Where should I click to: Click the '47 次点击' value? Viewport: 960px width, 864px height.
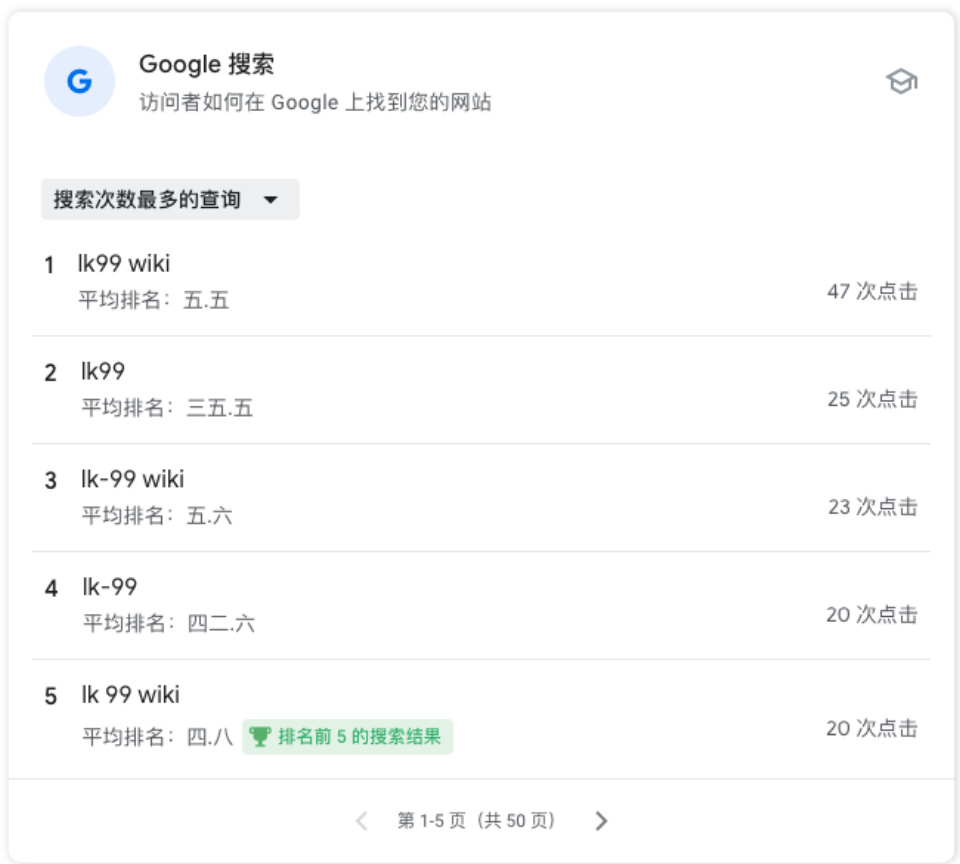[872, 291]
